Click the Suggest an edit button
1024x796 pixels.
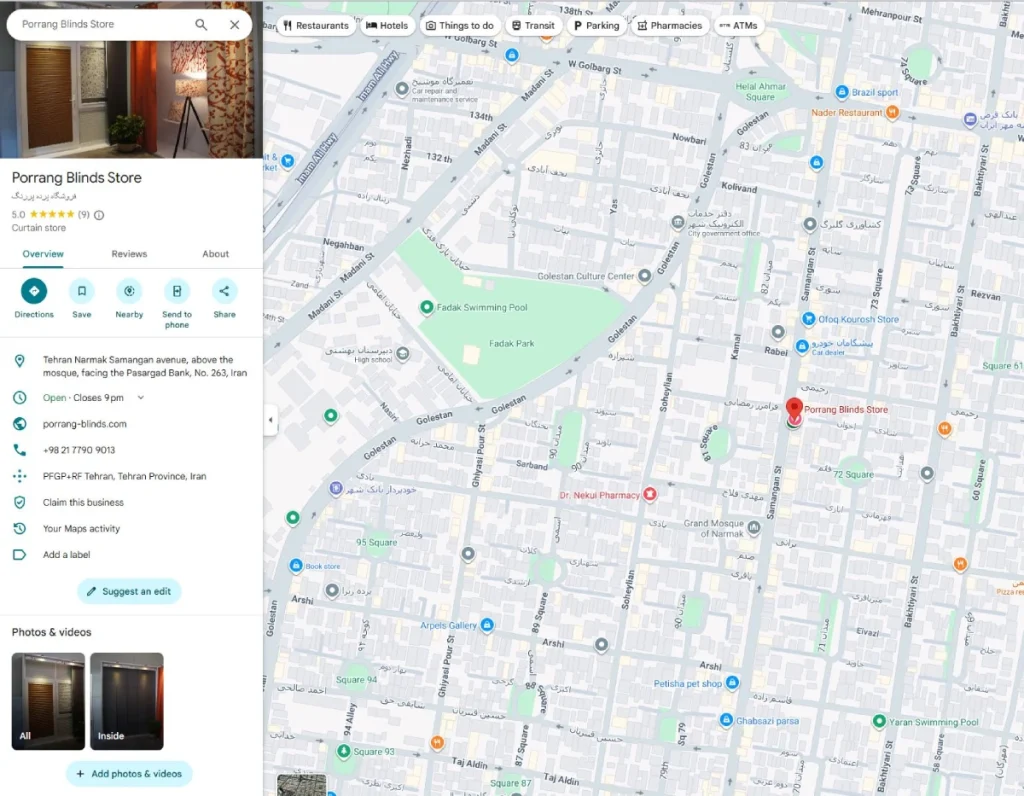(x=129, y=591)
